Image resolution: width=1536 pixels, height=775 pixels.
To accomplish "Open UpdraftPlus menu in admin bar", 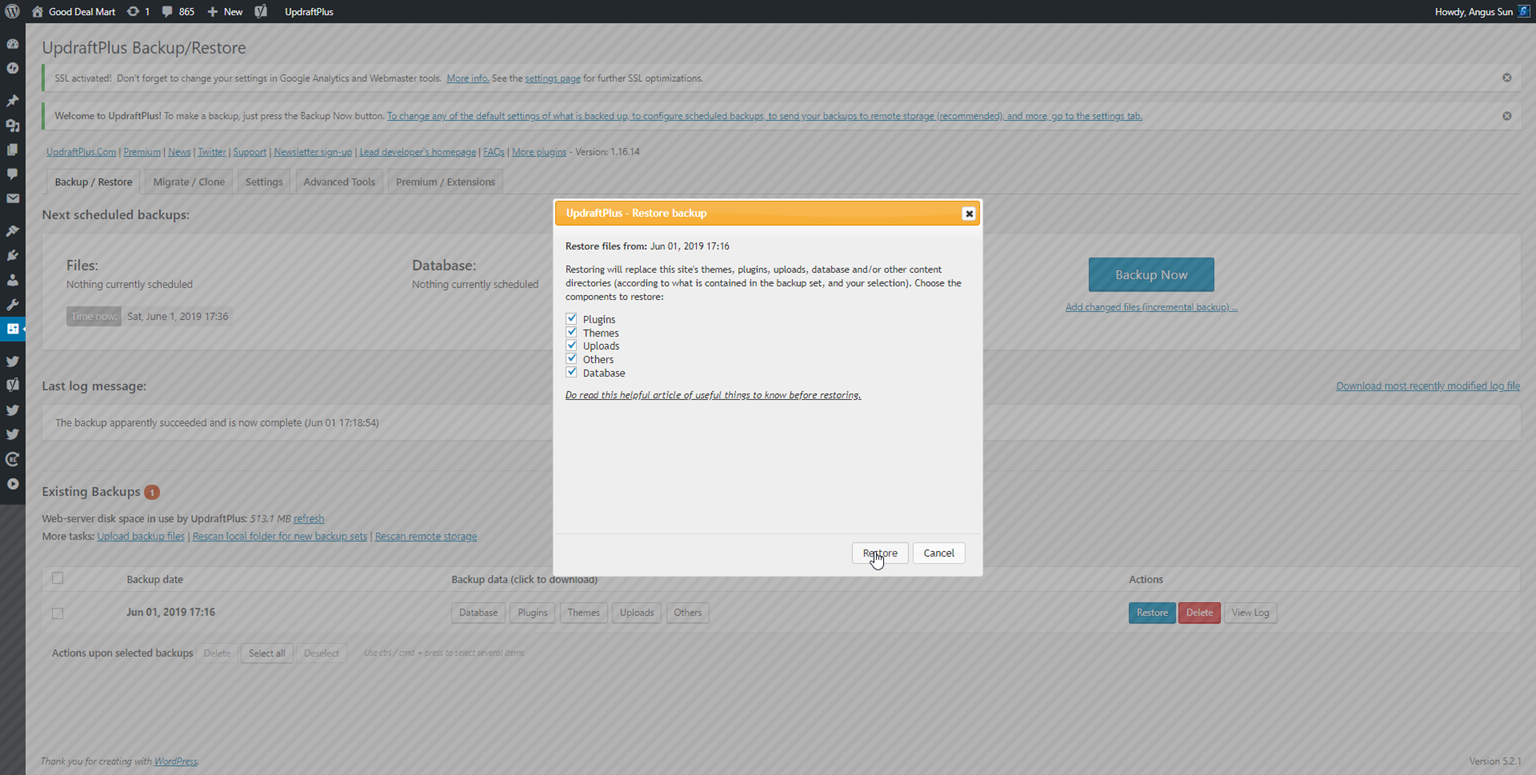I will [x=309, y=12].
